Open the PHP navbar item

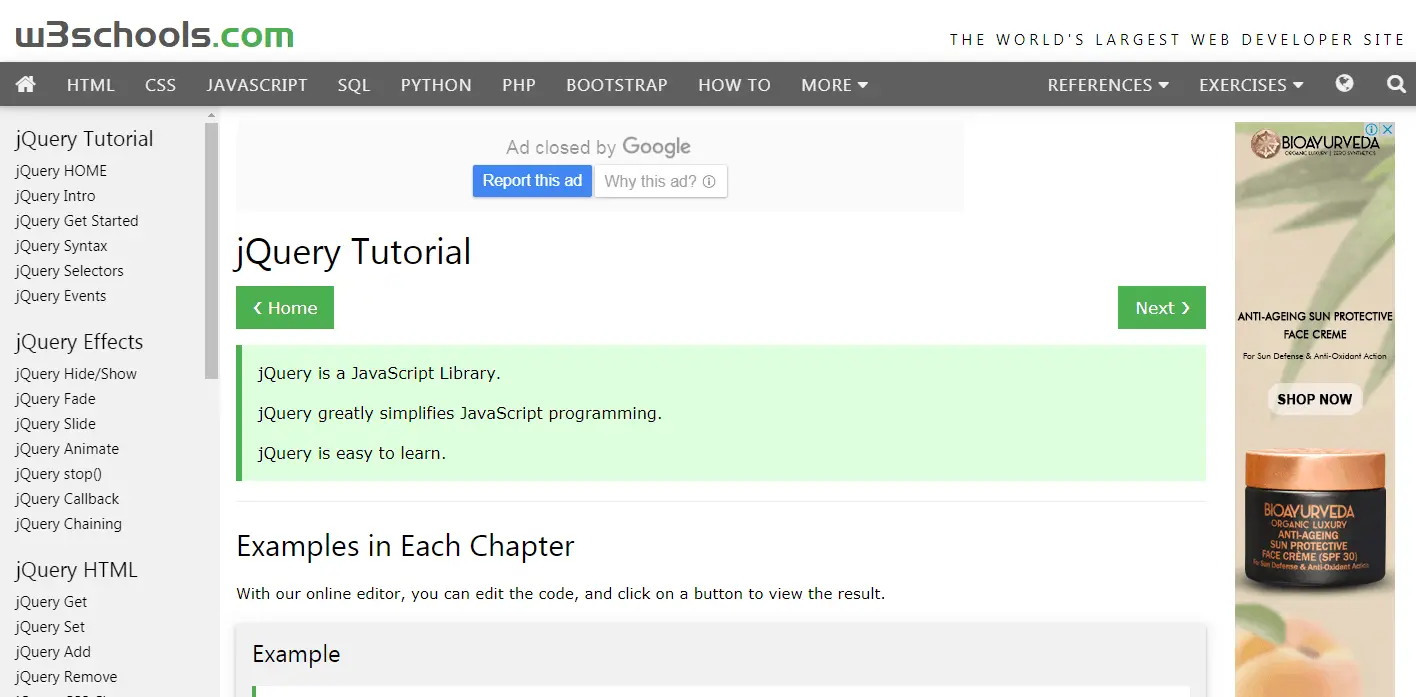pyautogui.click(x=519, y=85)
